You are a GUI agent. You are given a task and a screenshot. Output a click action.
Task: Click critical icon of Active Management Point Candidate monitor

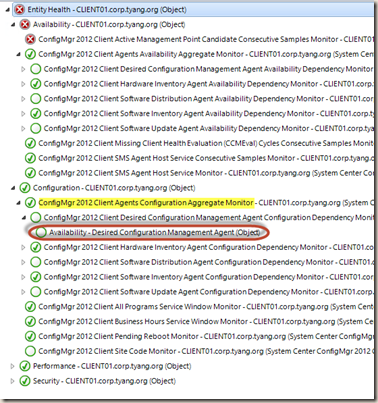pyautogui.click(x=30, y=39)
